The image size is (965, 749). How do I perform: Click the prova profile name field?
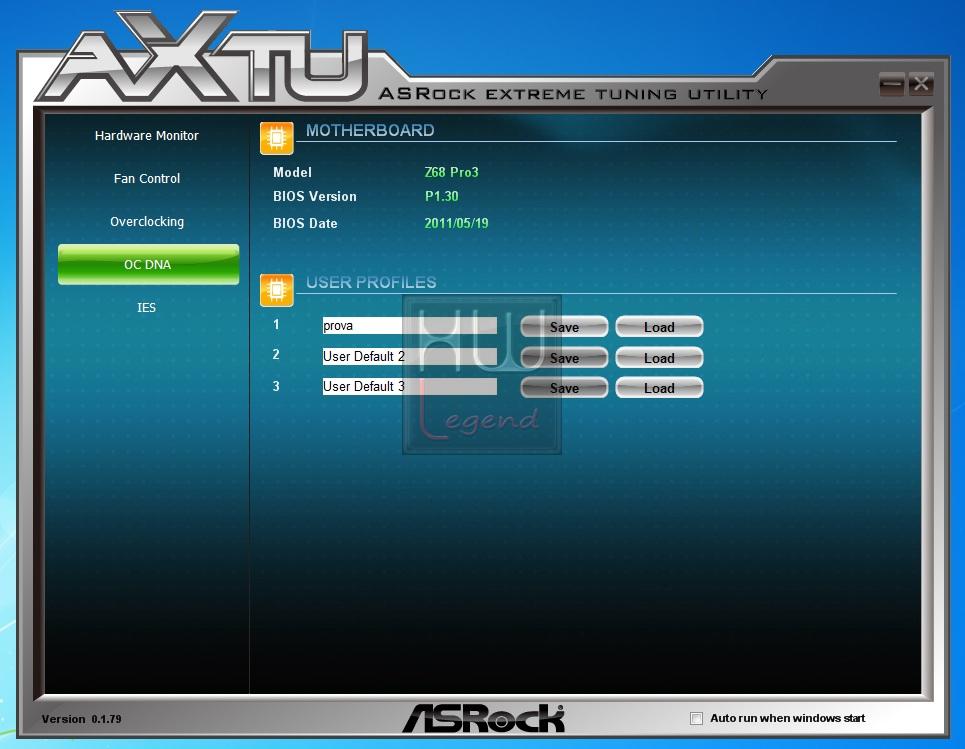point(409,326)
